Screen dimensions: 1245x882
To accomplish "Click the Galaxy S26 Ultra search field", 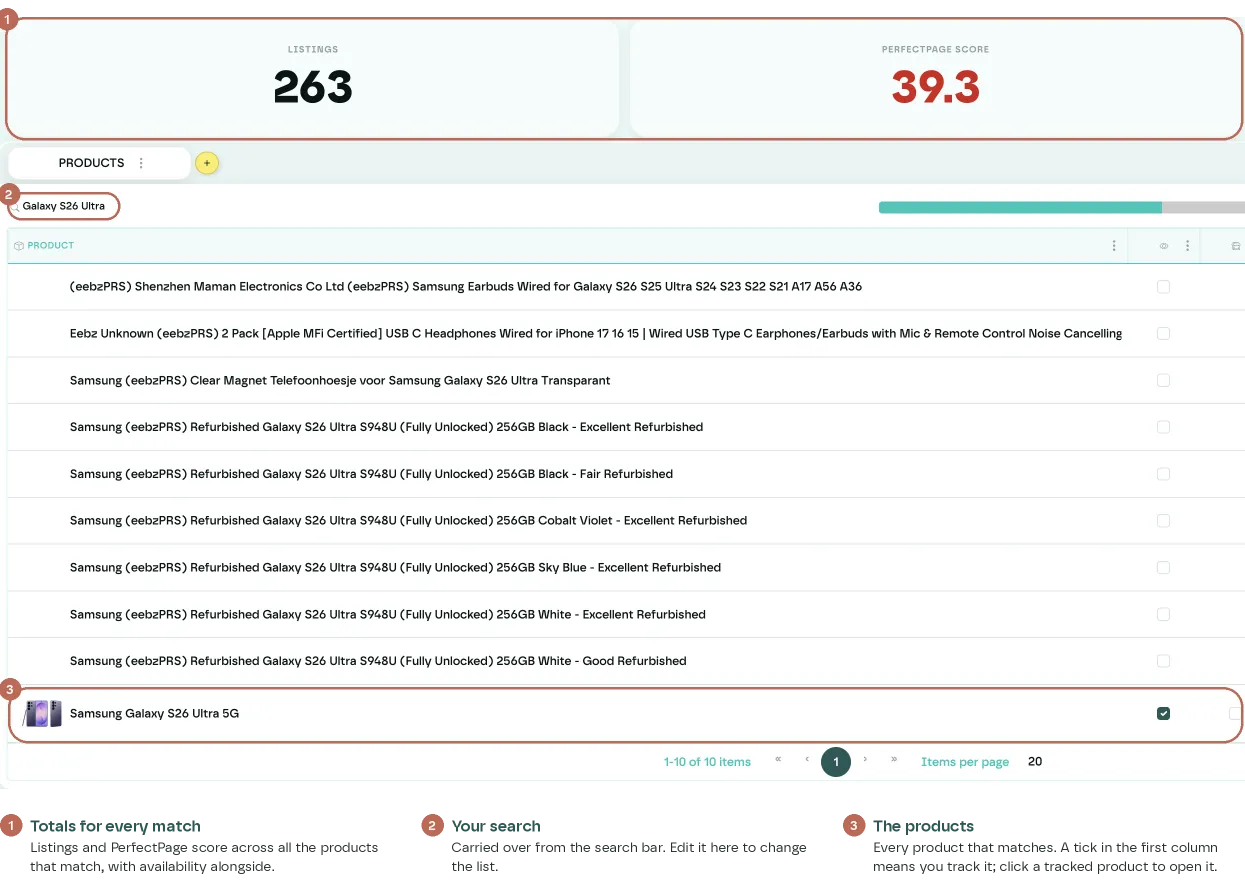I will 64,207.
